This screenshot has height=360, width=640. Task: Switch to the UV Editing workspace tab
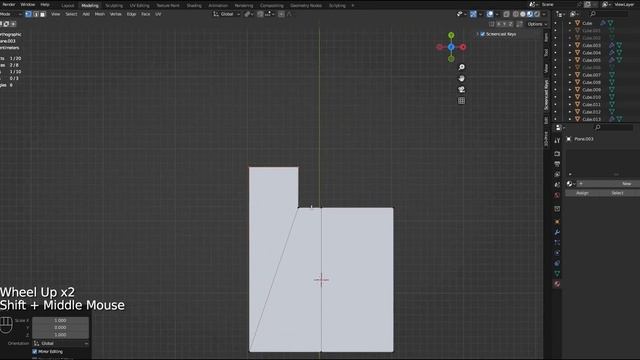(140, 5)
